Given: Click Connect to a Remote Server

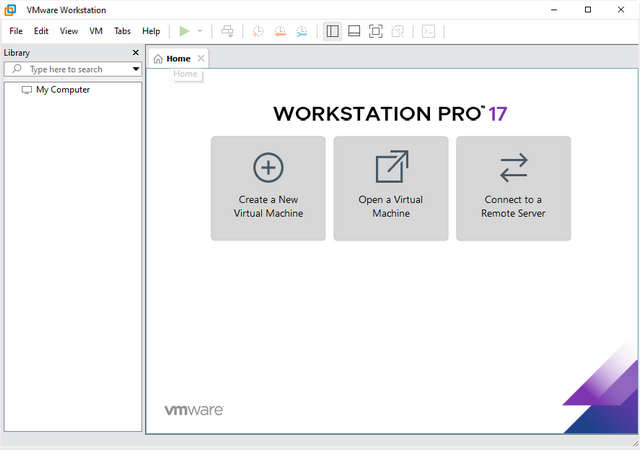Looking at the screenshot, I should [x=513, y=188].
